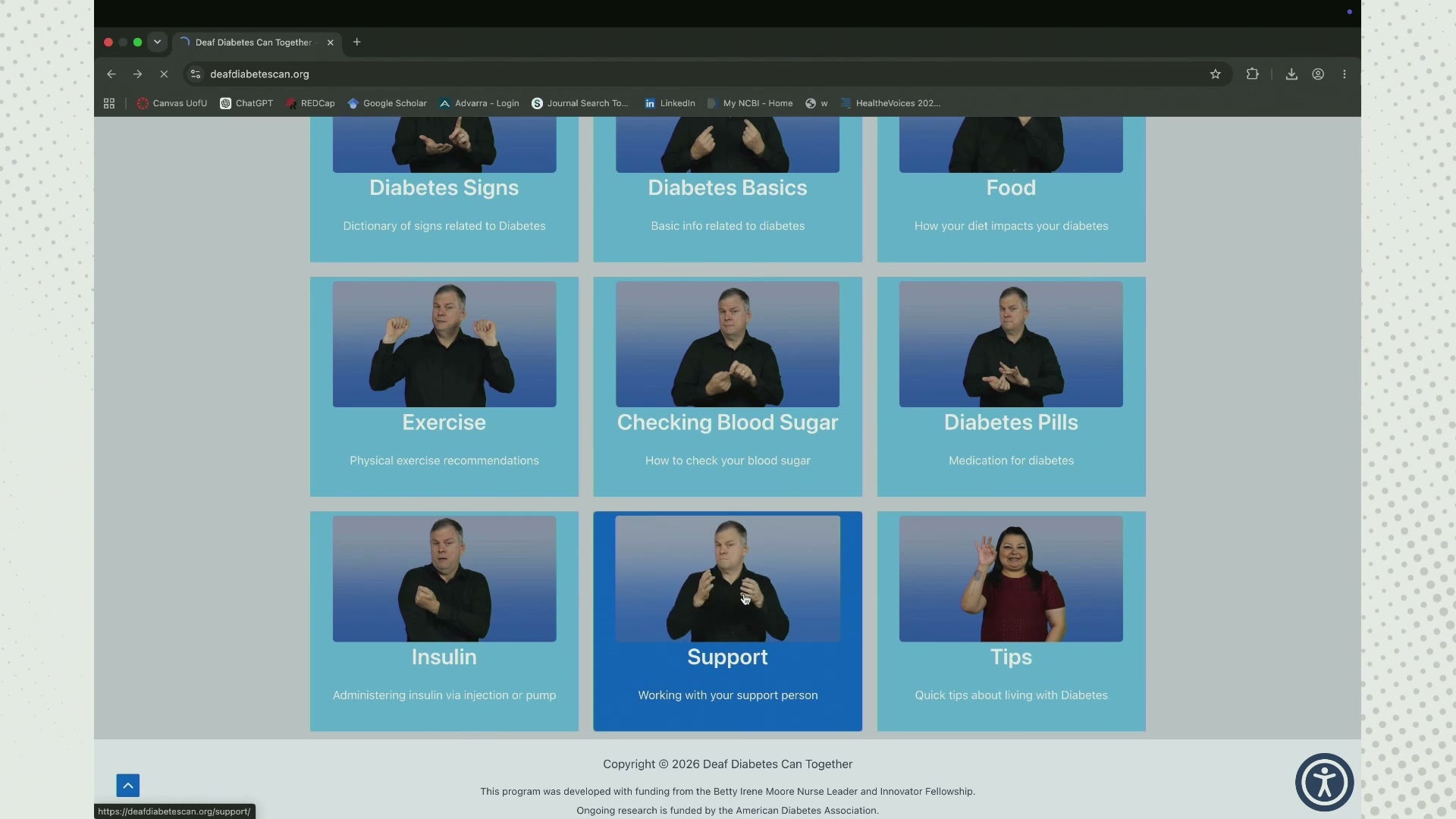Click 'How your diet impacts your diabetes'
Viewport: 1456px width, 819px height.
pyautogui.click(x=1011, y=226)
